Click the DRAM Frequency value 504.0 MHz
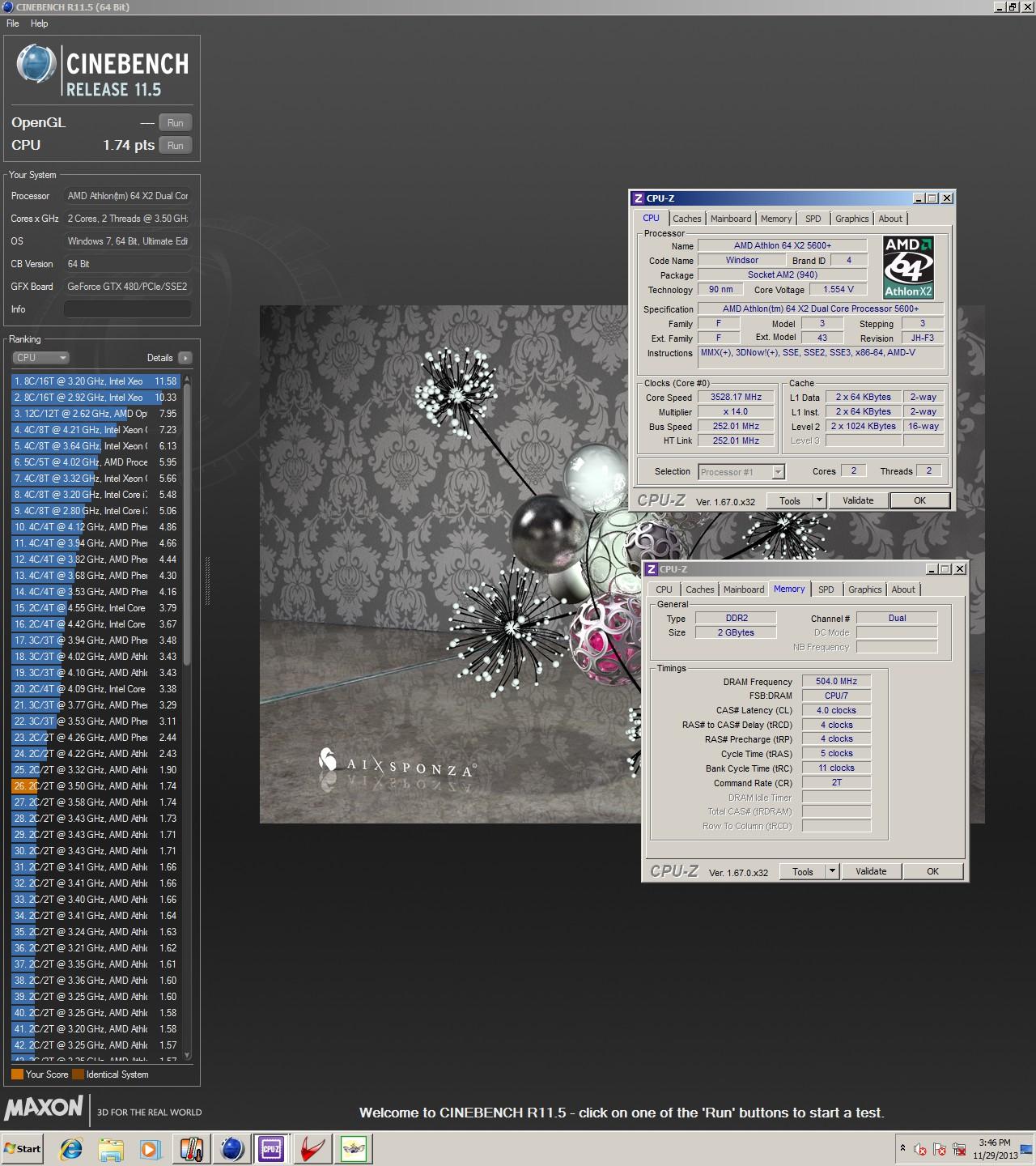 pyautogui.click(x=836, y=682)
